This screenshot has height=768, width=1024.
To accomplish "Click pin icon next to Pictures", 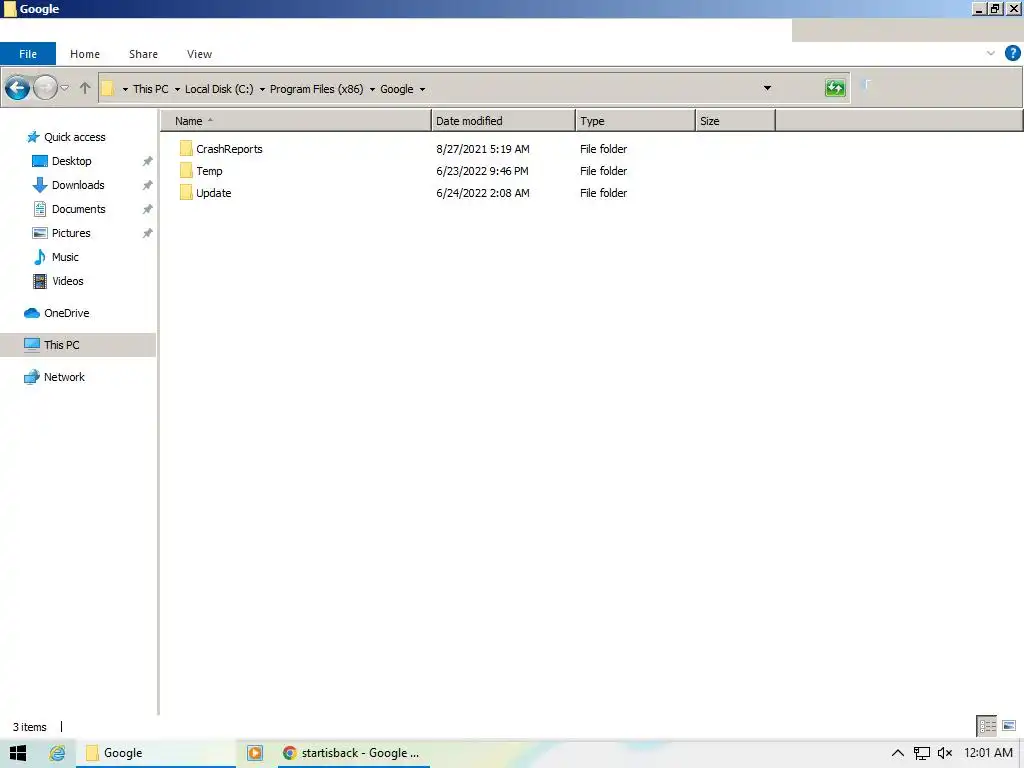I will (148, 233).
